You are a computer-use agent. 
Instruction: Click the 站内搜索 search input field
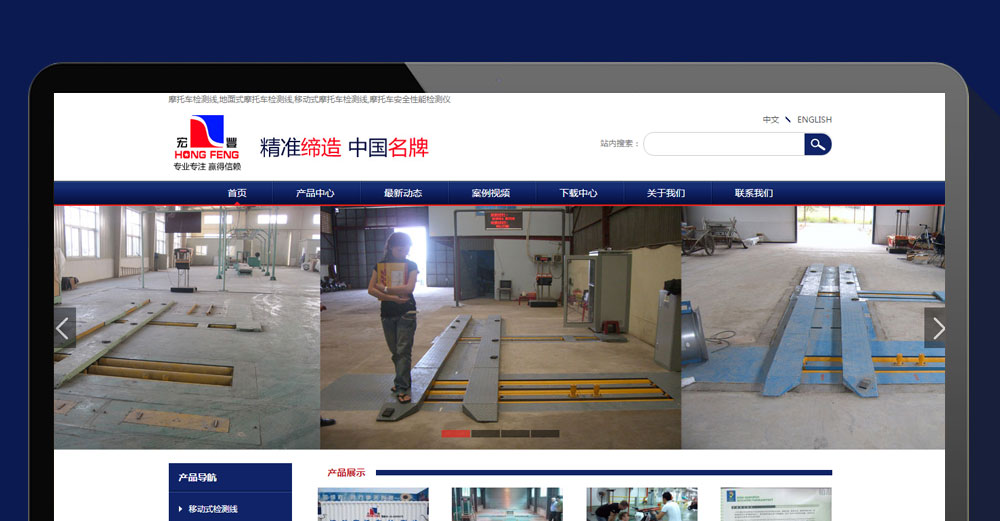[x=724, y=144]
